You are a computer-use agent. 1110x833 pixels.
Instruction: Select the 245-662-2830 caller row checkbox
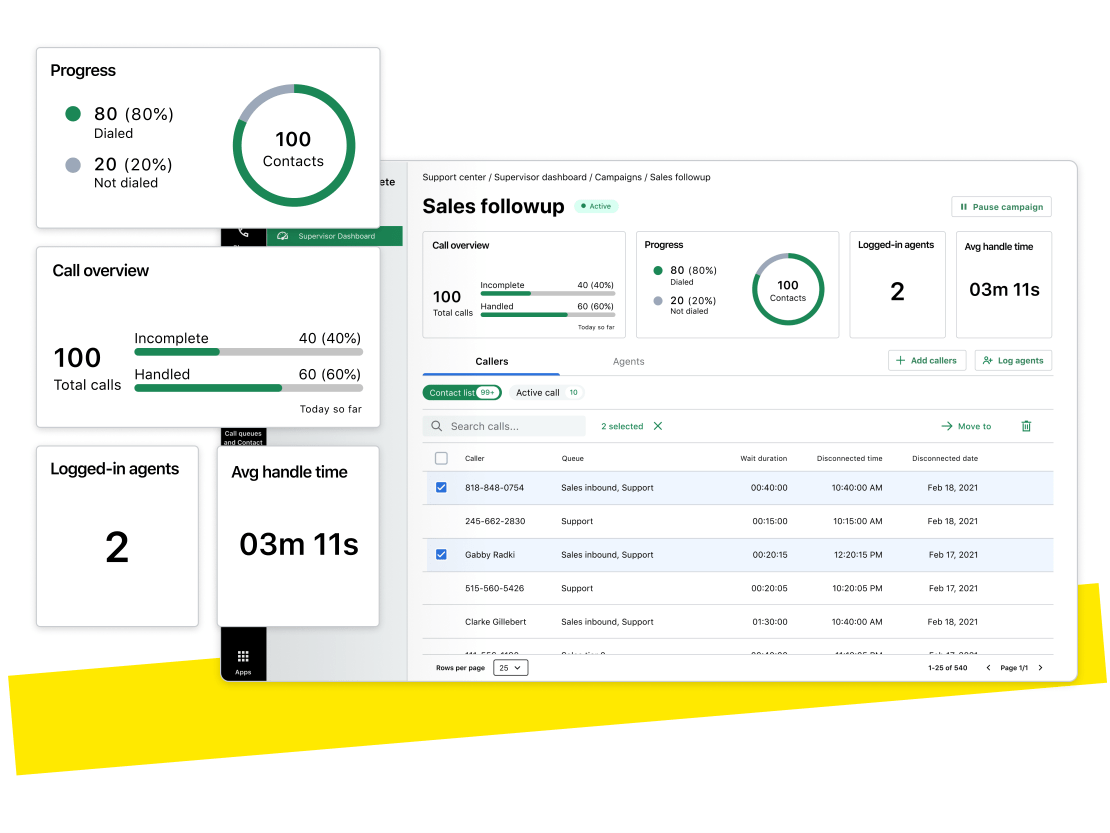[x=442, y=520]
